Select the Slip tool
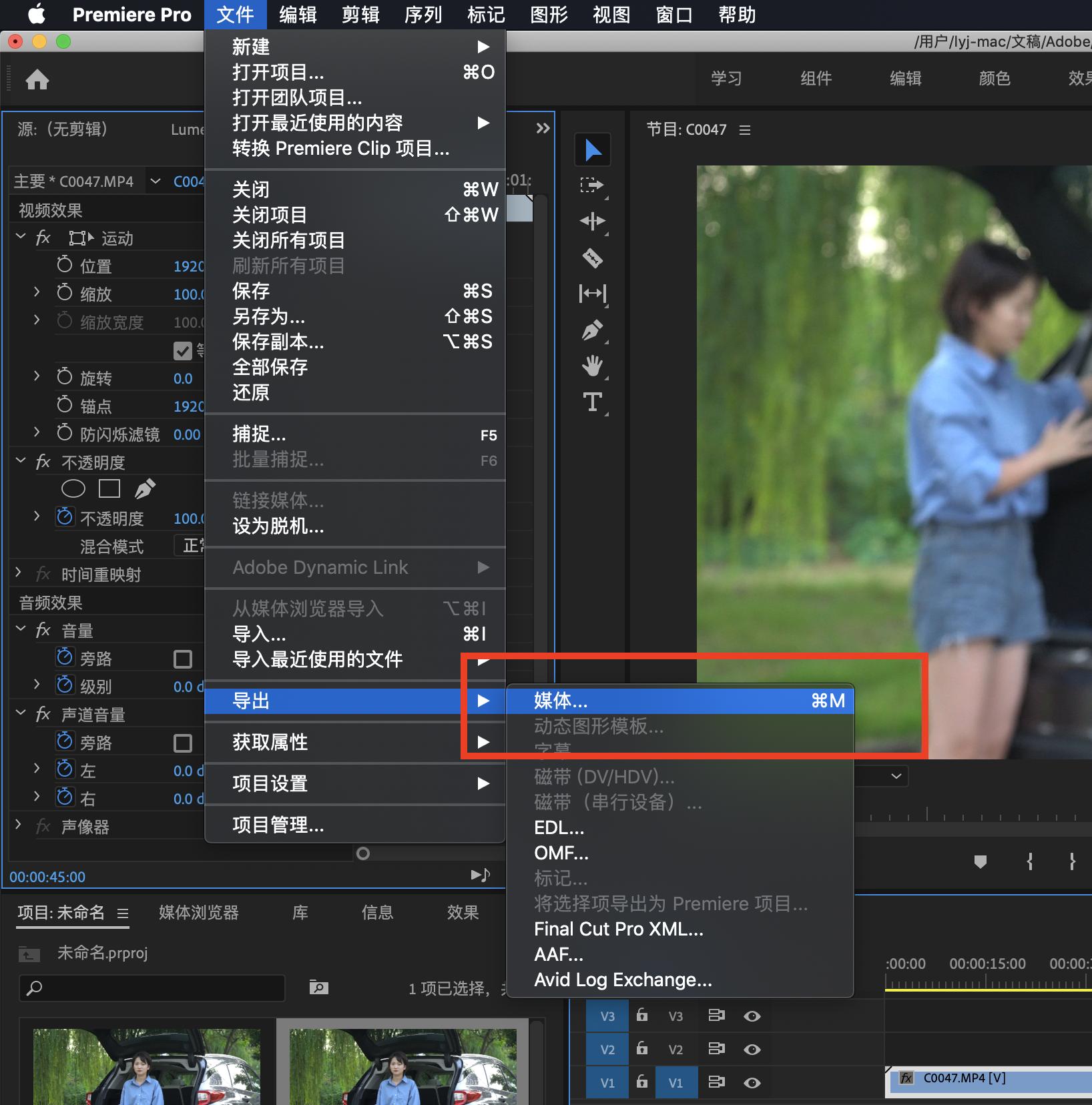Screen dimensions: 1092x1105 coord(592,294)
